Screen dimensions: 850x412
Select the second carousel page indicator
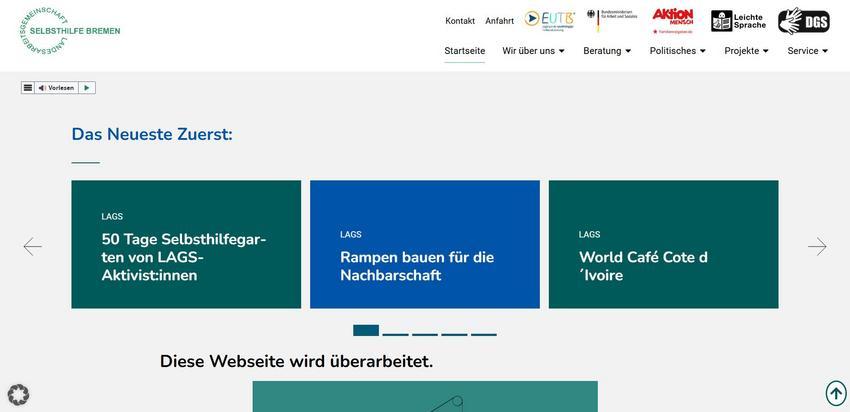(x=396, y=334)
